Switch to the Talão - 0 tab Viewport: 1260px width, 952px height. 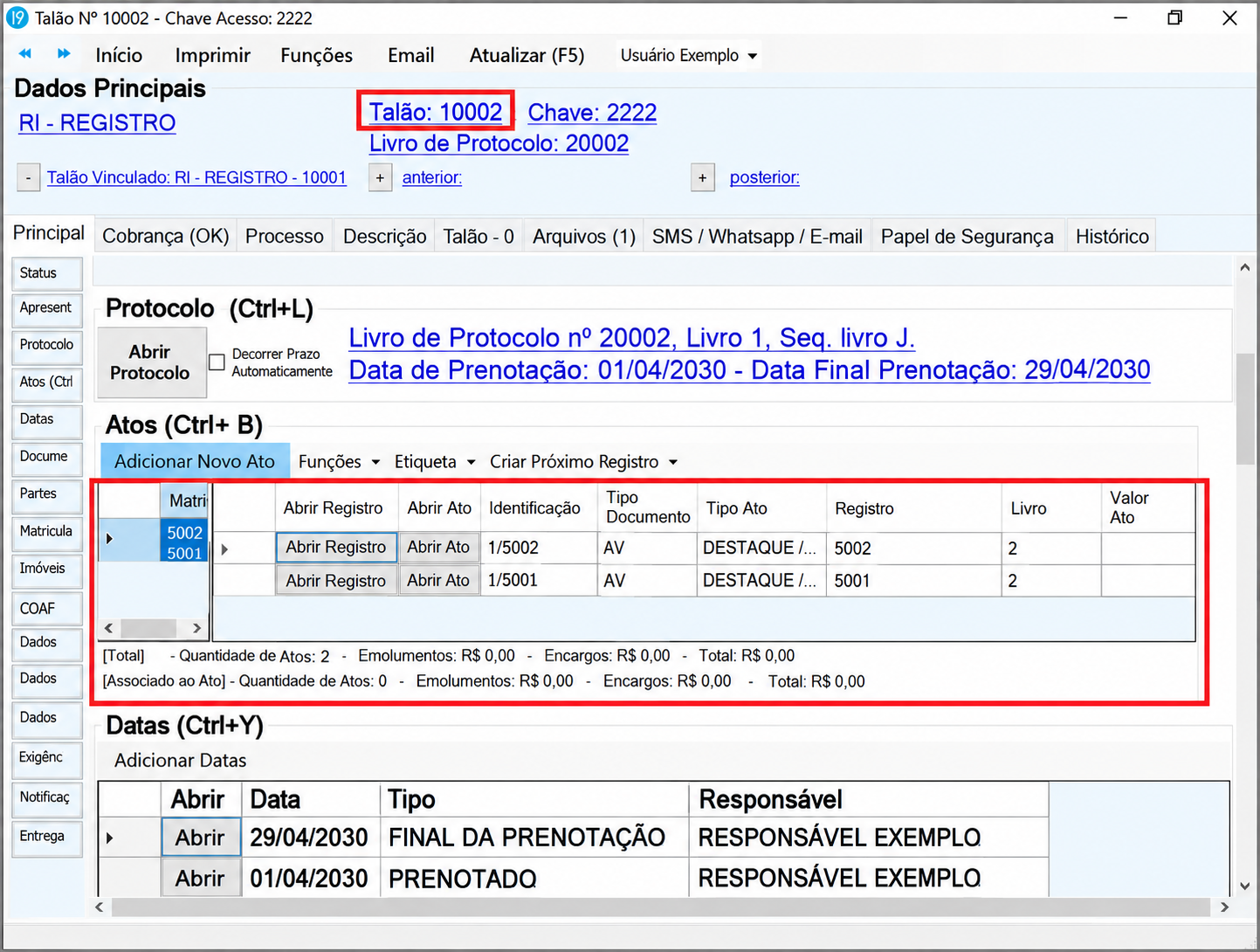tap(479, 236)
